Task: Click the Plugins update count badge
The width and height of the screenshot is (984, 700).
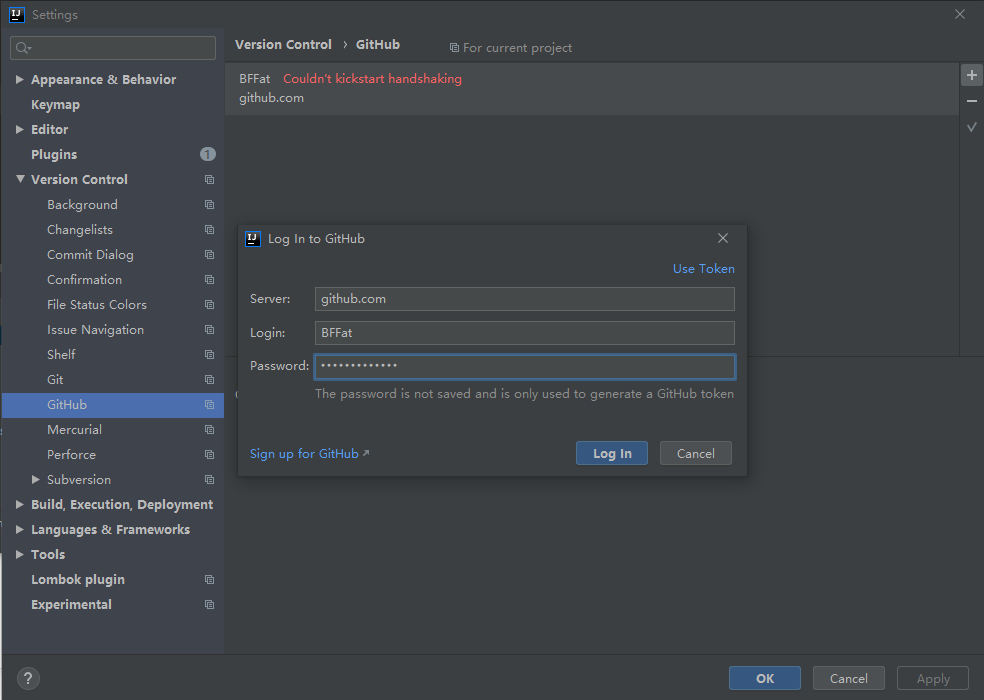Action: pyautogui.click(x=208, y=154)
